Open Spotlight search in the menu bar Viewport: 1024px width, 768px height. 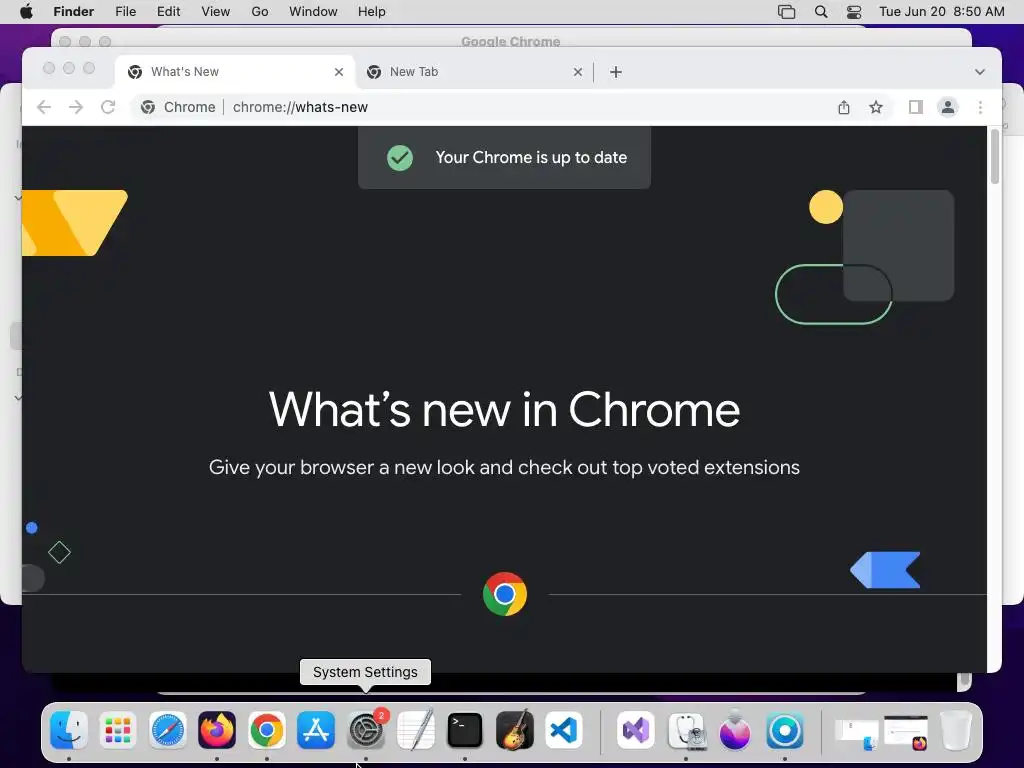pos(821,12)
